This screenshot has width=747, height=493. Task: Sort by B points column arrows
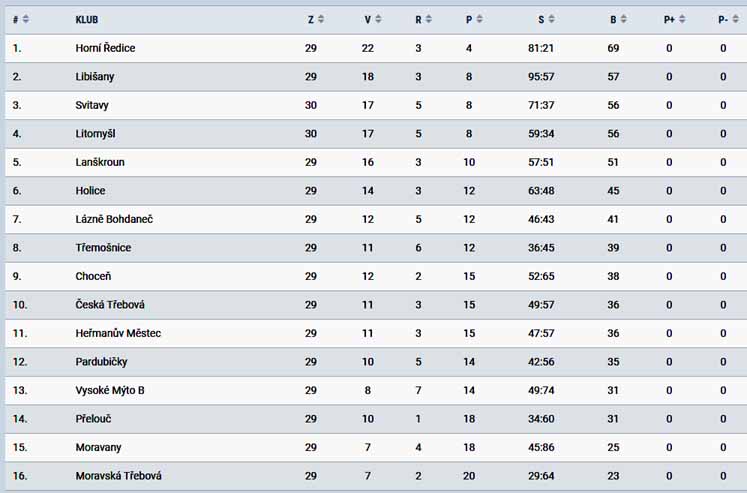coord(624,19)
